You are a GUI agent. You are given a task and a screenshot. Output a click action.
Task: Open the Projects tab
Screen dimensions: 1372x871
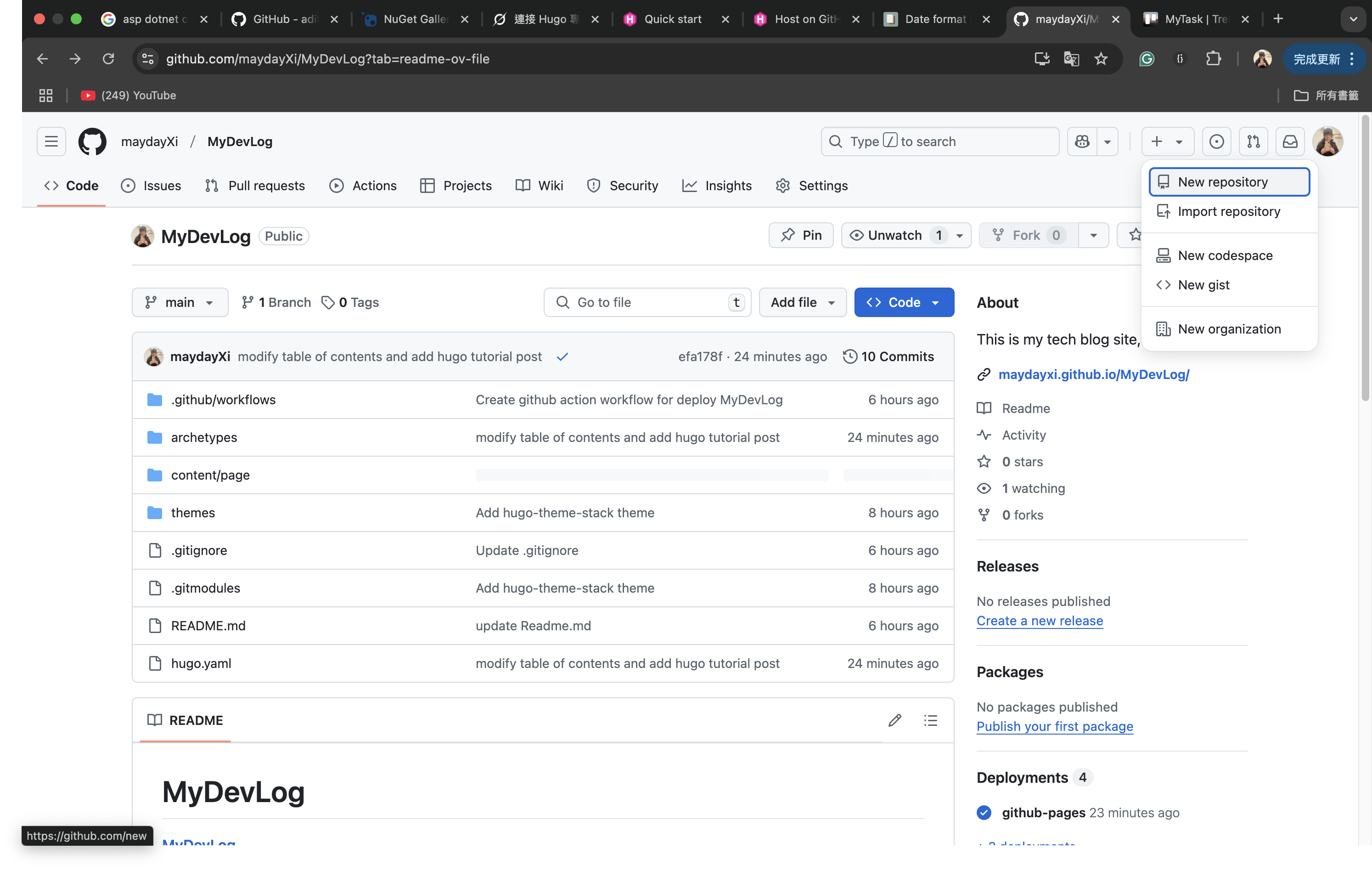456,185
